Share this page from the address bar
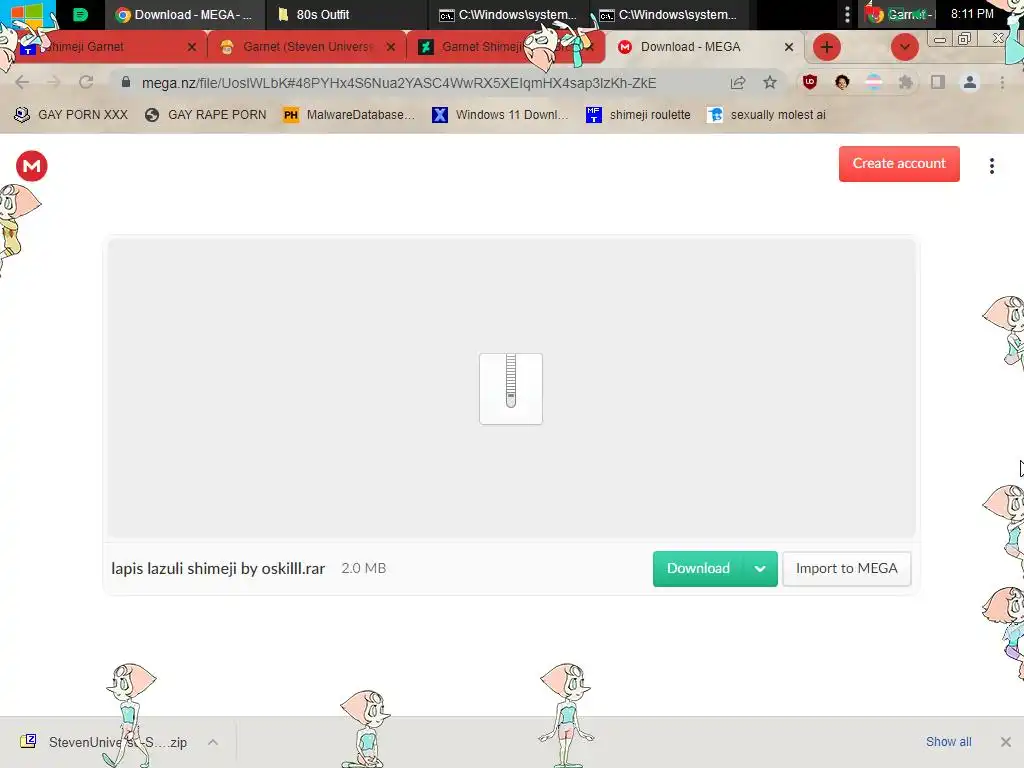This screenshot has width=1024, height=768. point(738,82)
